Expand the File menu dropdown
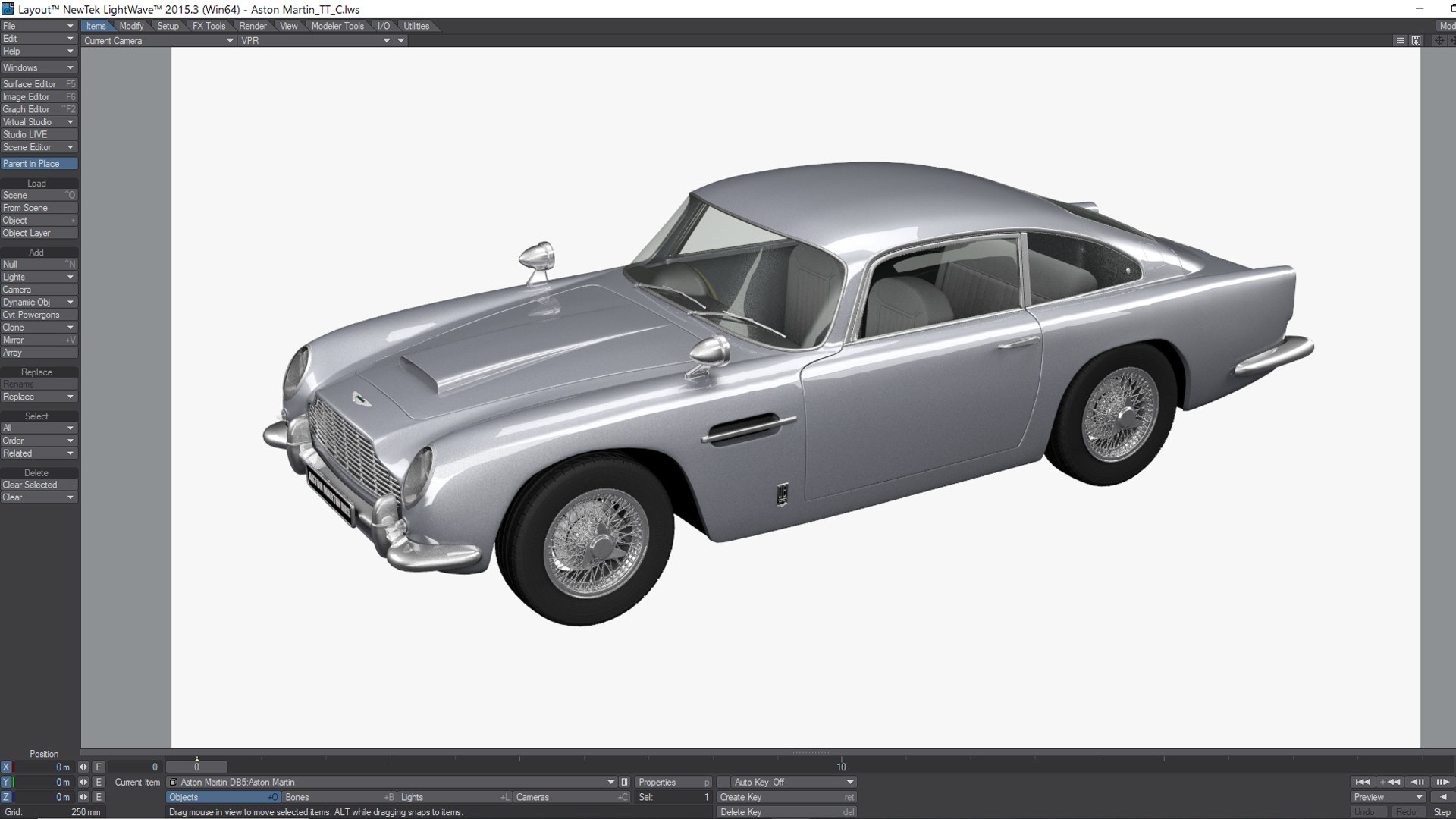1456x819 pixels. coord(39,26)
